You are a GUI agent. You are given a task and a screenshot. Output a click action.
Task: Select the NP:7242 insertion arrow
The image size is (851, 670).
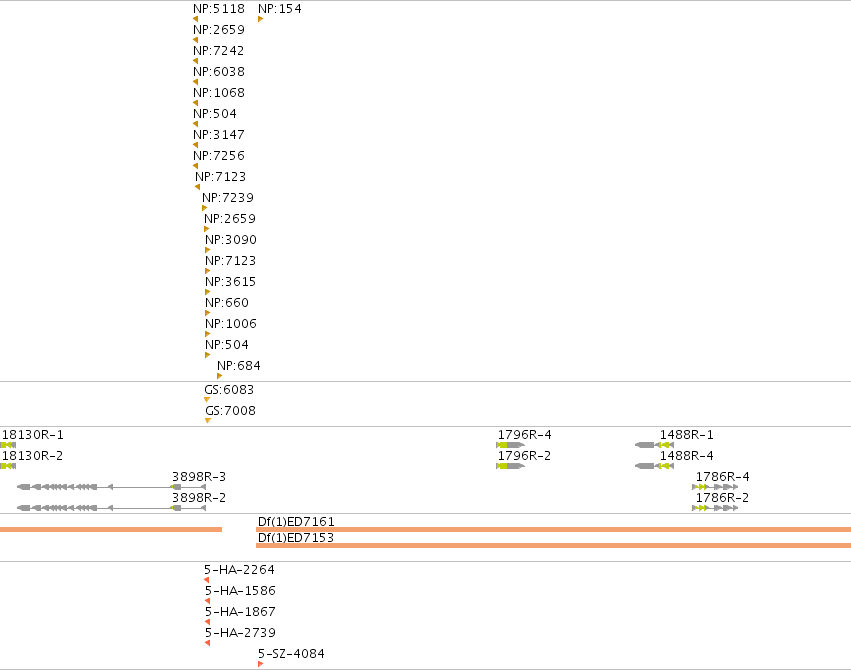click(195, 61)
